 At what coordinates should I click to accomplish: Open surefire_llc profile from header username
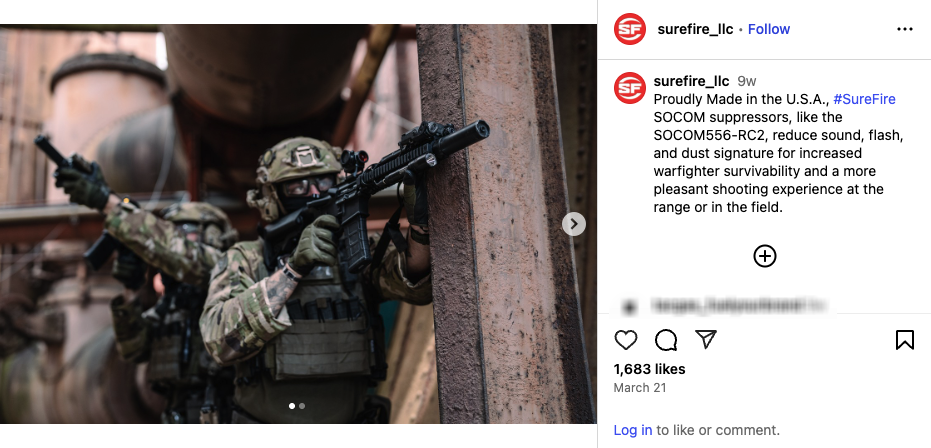(695, 29)
